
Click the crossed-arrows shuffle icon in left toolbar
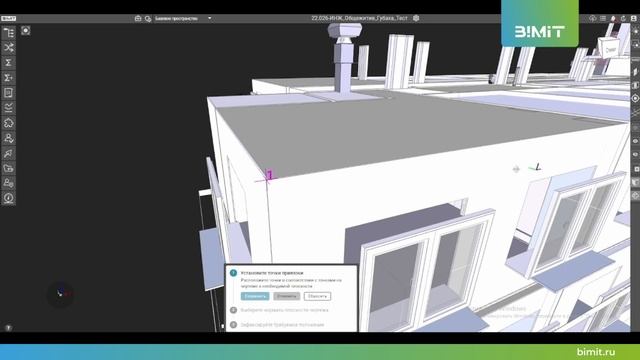coord(9,48)
